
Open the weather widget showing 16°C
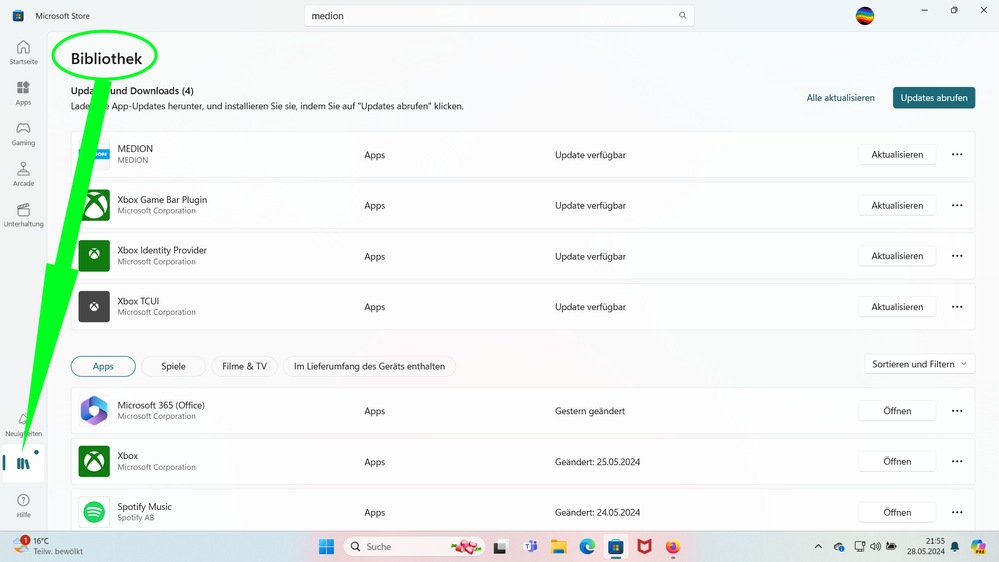pyautogui.click(x=48, y=546)
